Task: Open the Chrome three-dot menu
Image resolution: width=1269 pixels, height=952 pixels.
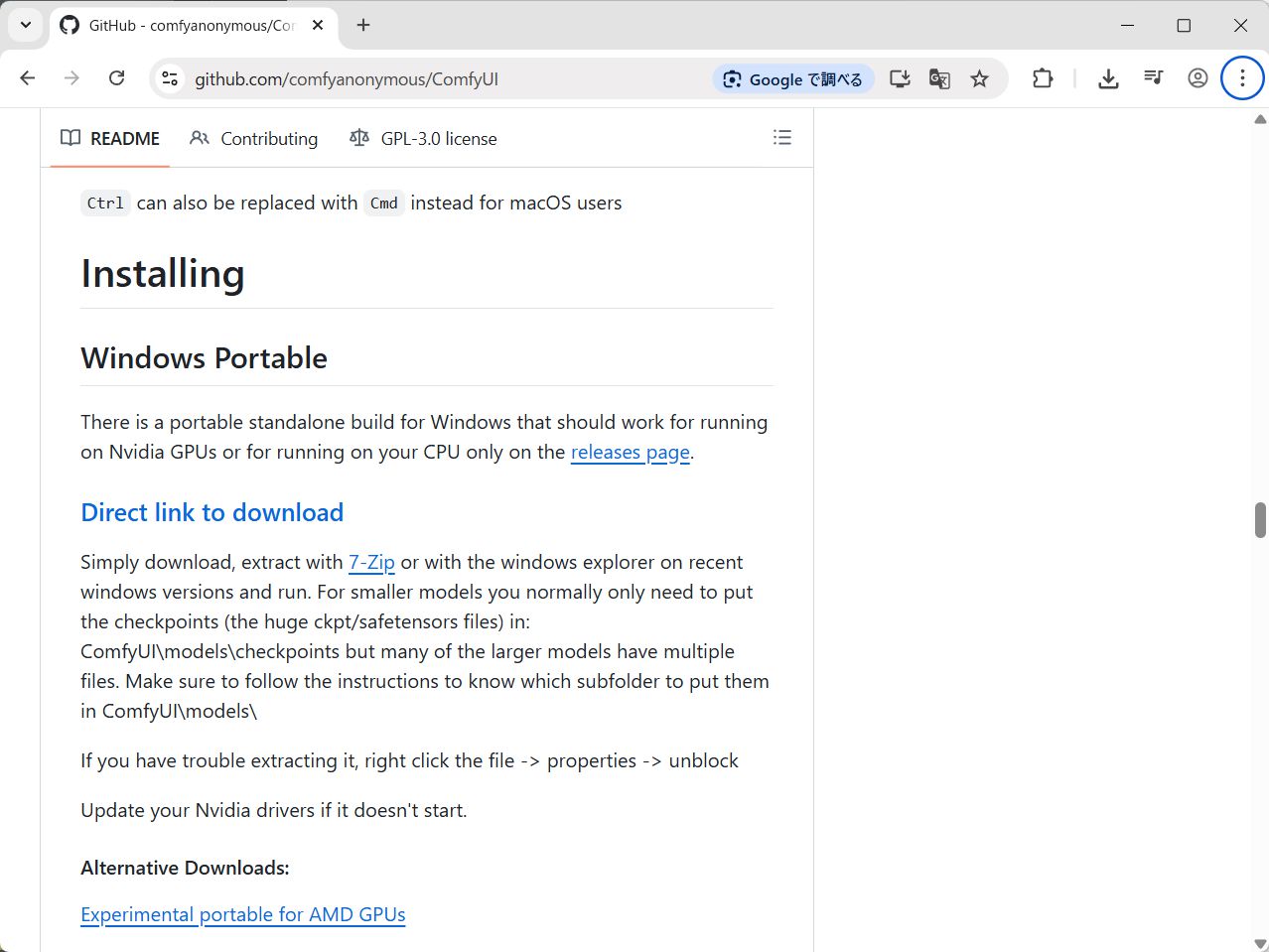Action: [x=1242, y=78]
